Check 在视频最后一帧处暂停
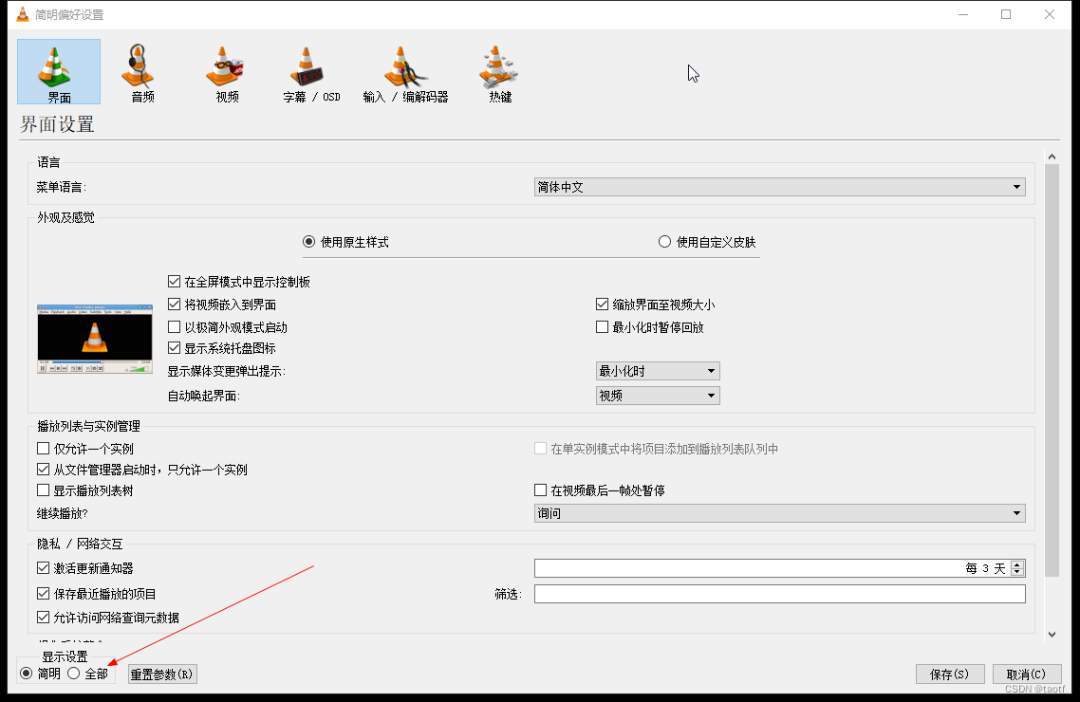This screenshot has width=1080, height=702. [540, 489]
